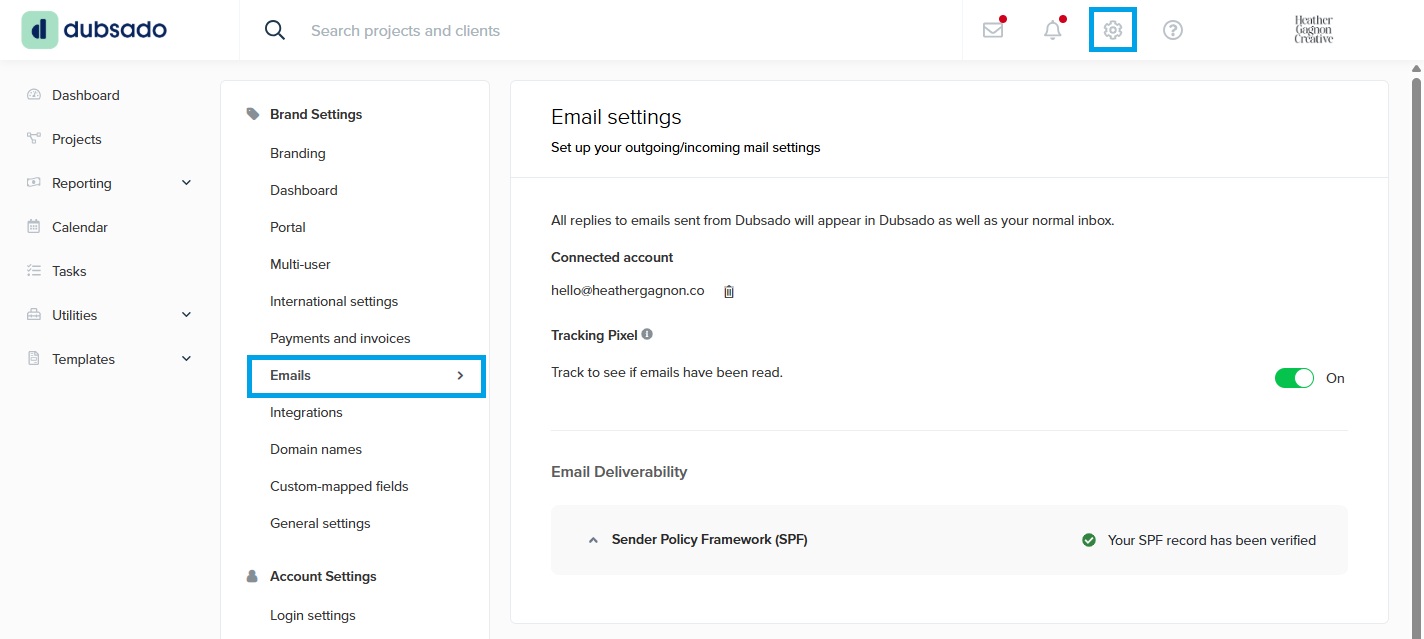Image resolution: width=1424 pixels, height=639 pixels.
Task: Open Emails settings item
Action: [366, 376]
